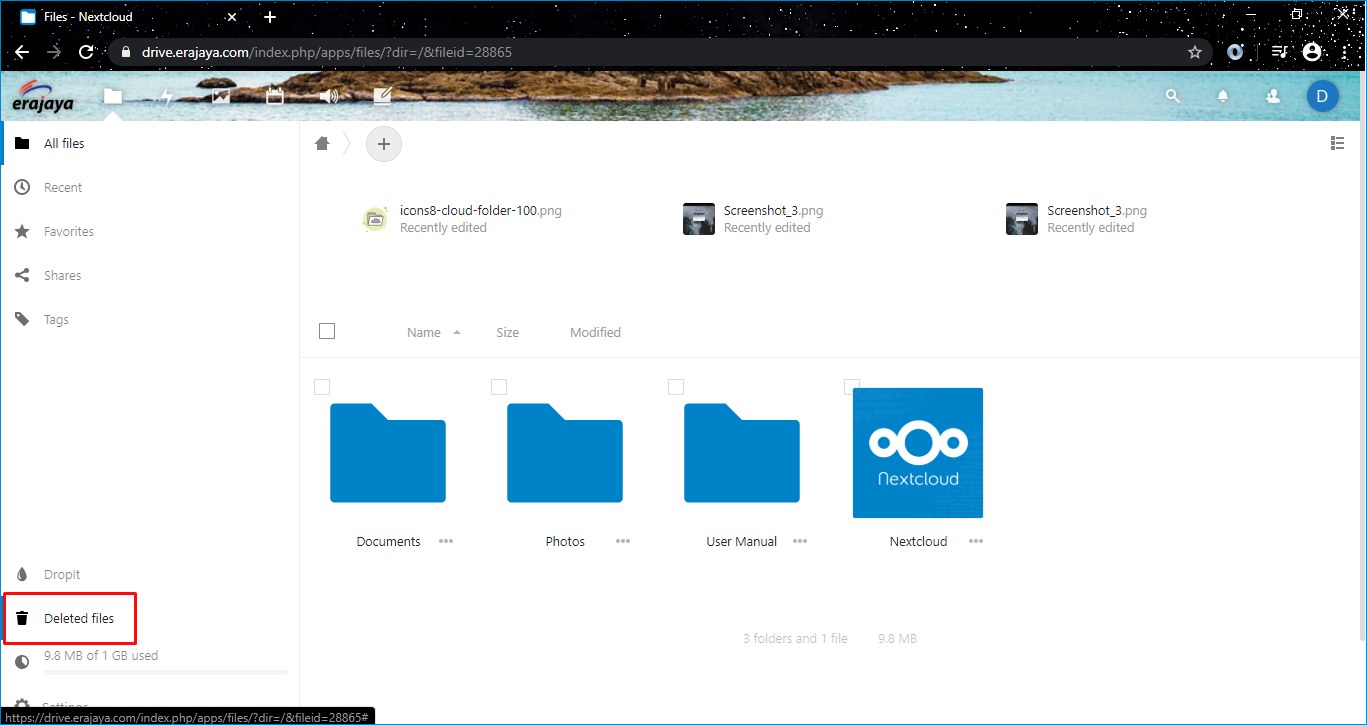This screenshot has width=1367, height=725.
Task: Select the Files - Nextcloud tab
Action: (x=126, y=17)
